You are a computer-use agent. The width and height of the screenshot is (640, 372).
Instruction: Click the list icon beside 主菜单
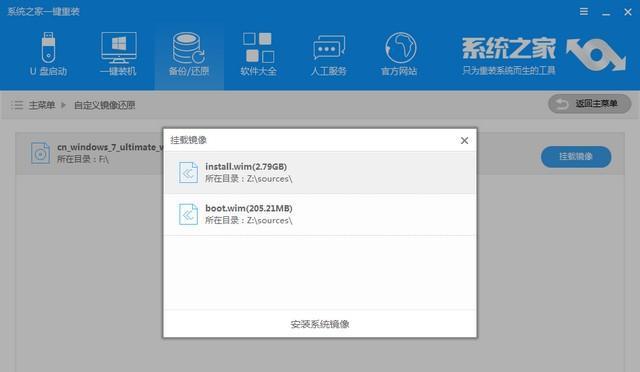pyautogui.click(x=17, y=105)
